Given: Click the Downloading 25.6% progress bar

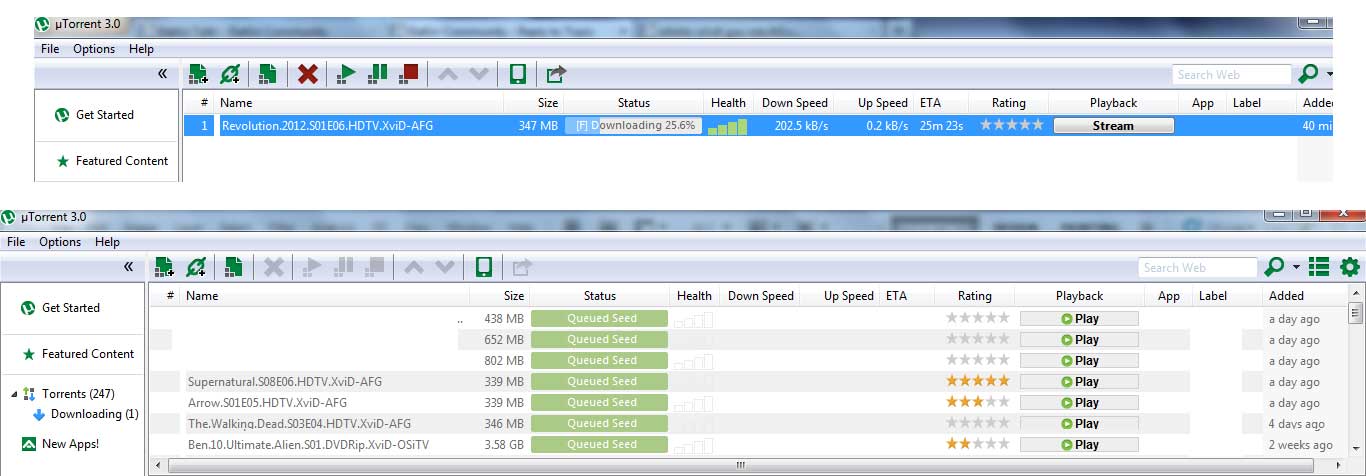Looking at the screenshot, I should coord(634,126).
